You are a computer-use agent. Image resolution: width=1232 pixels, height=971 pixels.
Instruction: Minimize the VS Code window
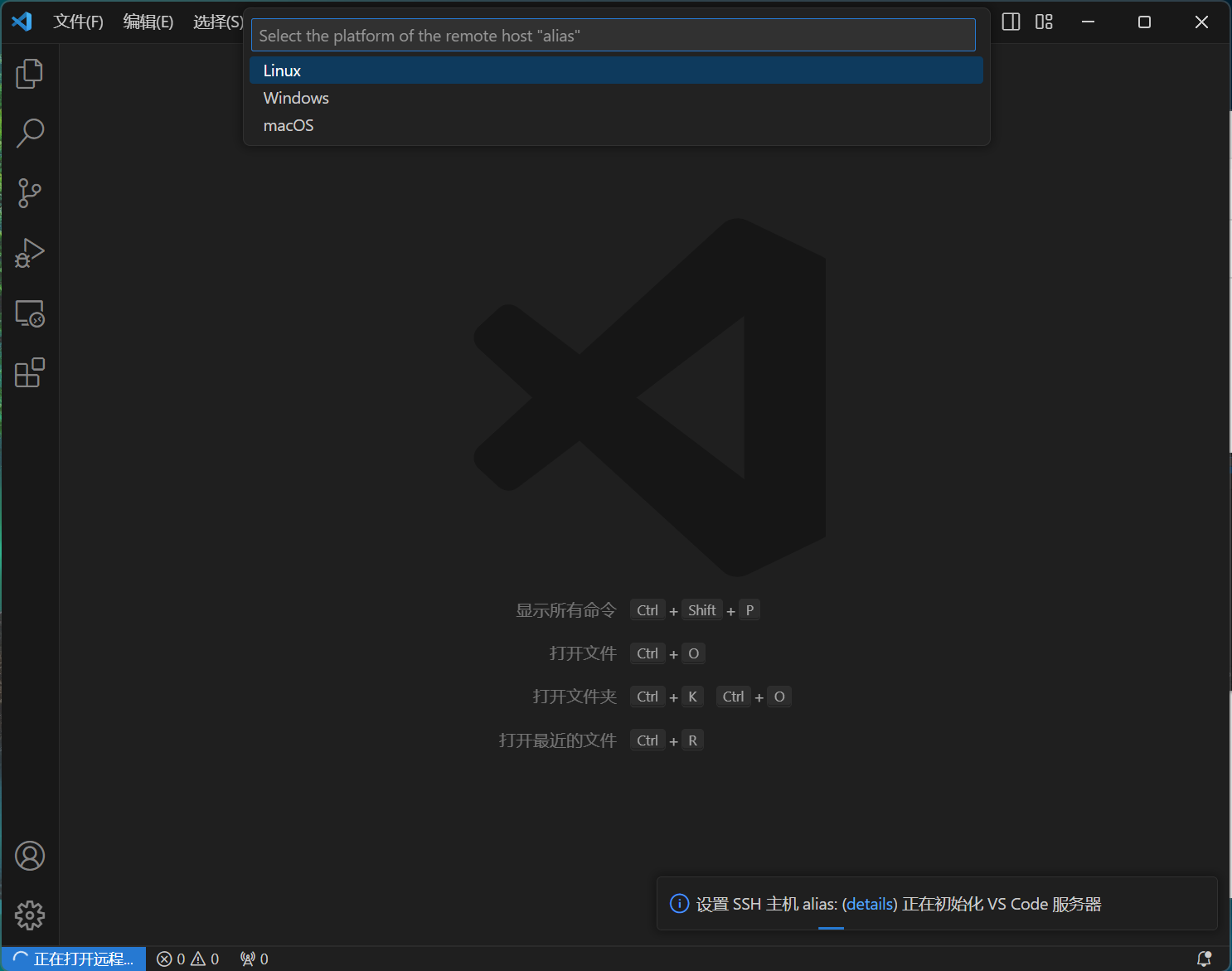coord(1089,22)
